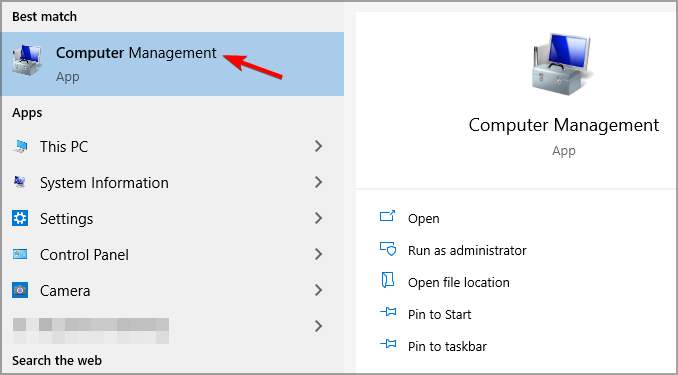Viewport: 678px width, 375px height.
Task: Select the This PC monitor icon
Action: (20, 147)
